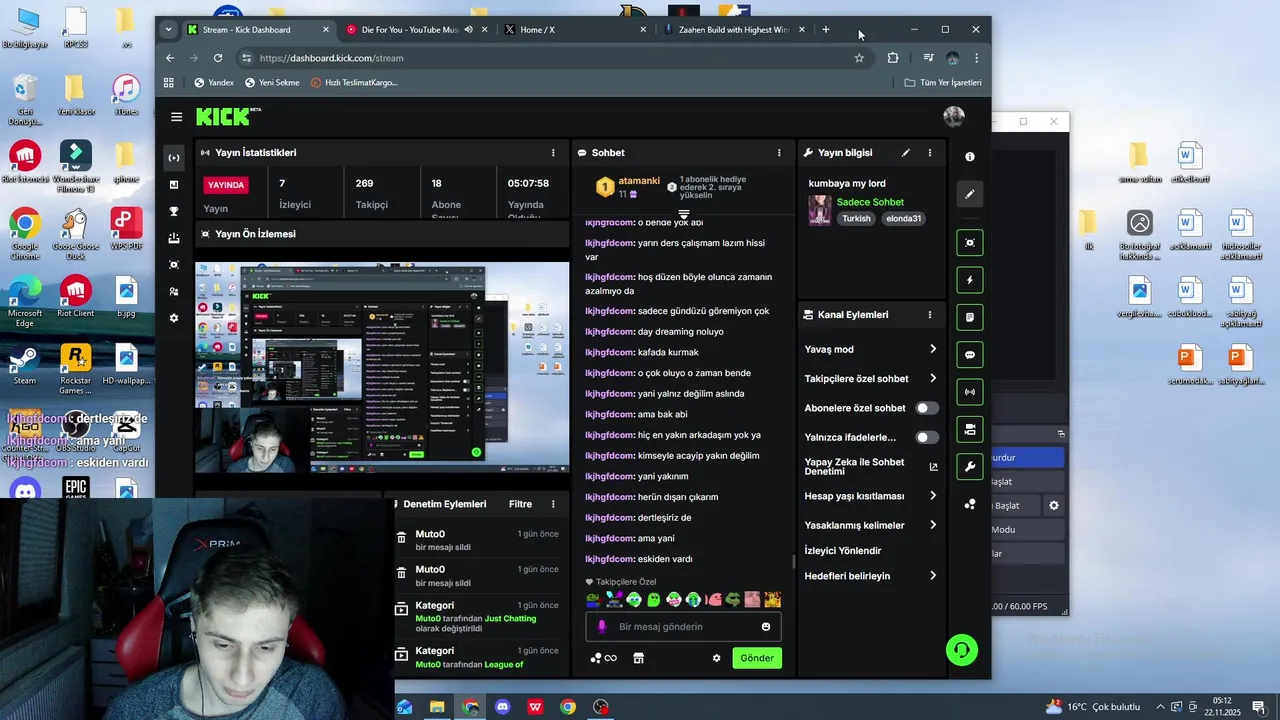This screenshot has height=720, width=1280.
Task: Click the browser address bar URL
Action: pyautogui.click(x=331, y=58)
